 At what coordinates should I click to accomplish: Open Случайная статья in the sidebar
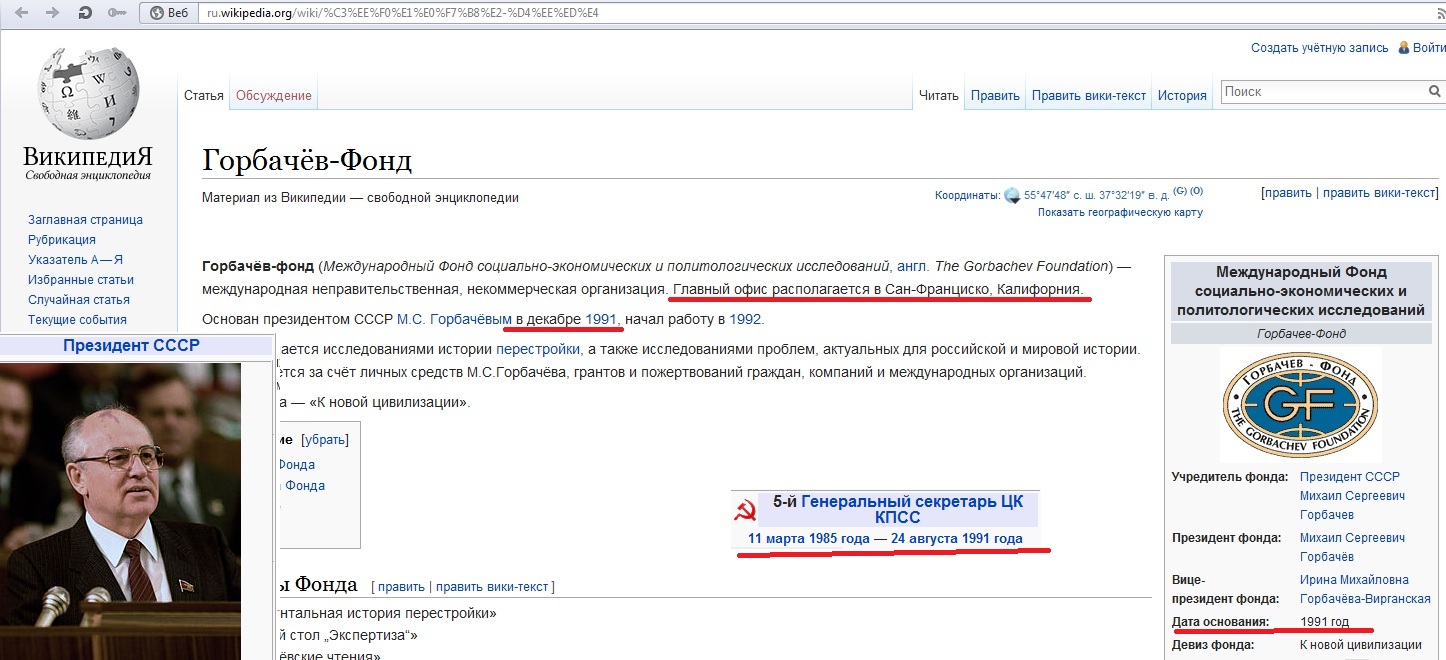coord(79,300)
